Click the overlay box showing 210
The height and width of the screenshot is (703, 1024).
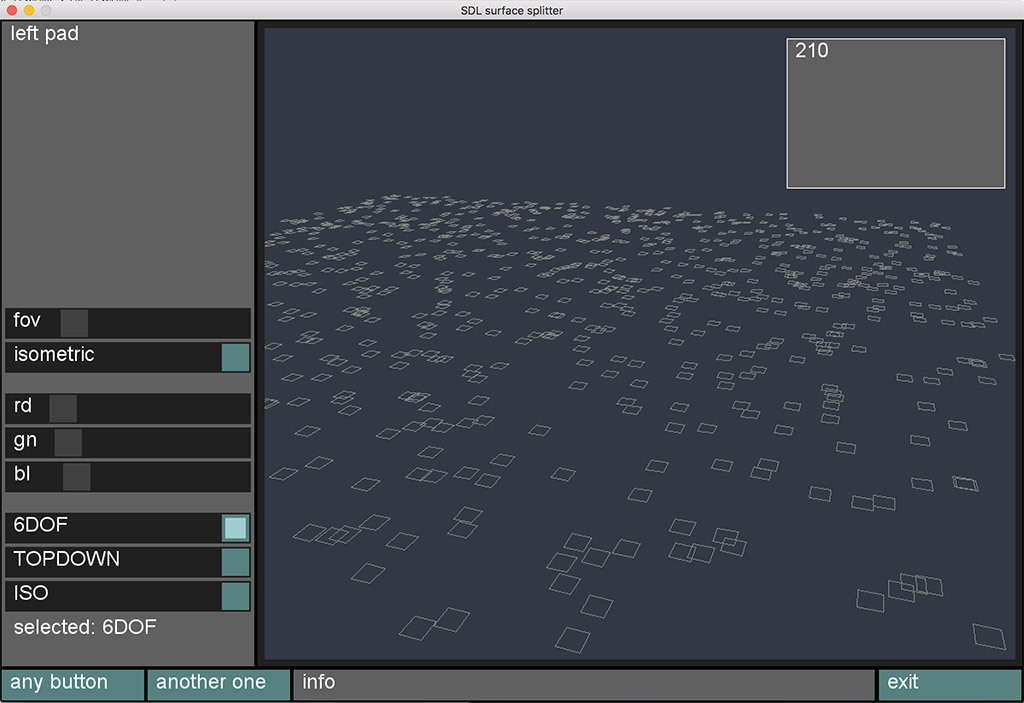click(x=895, y=113)
